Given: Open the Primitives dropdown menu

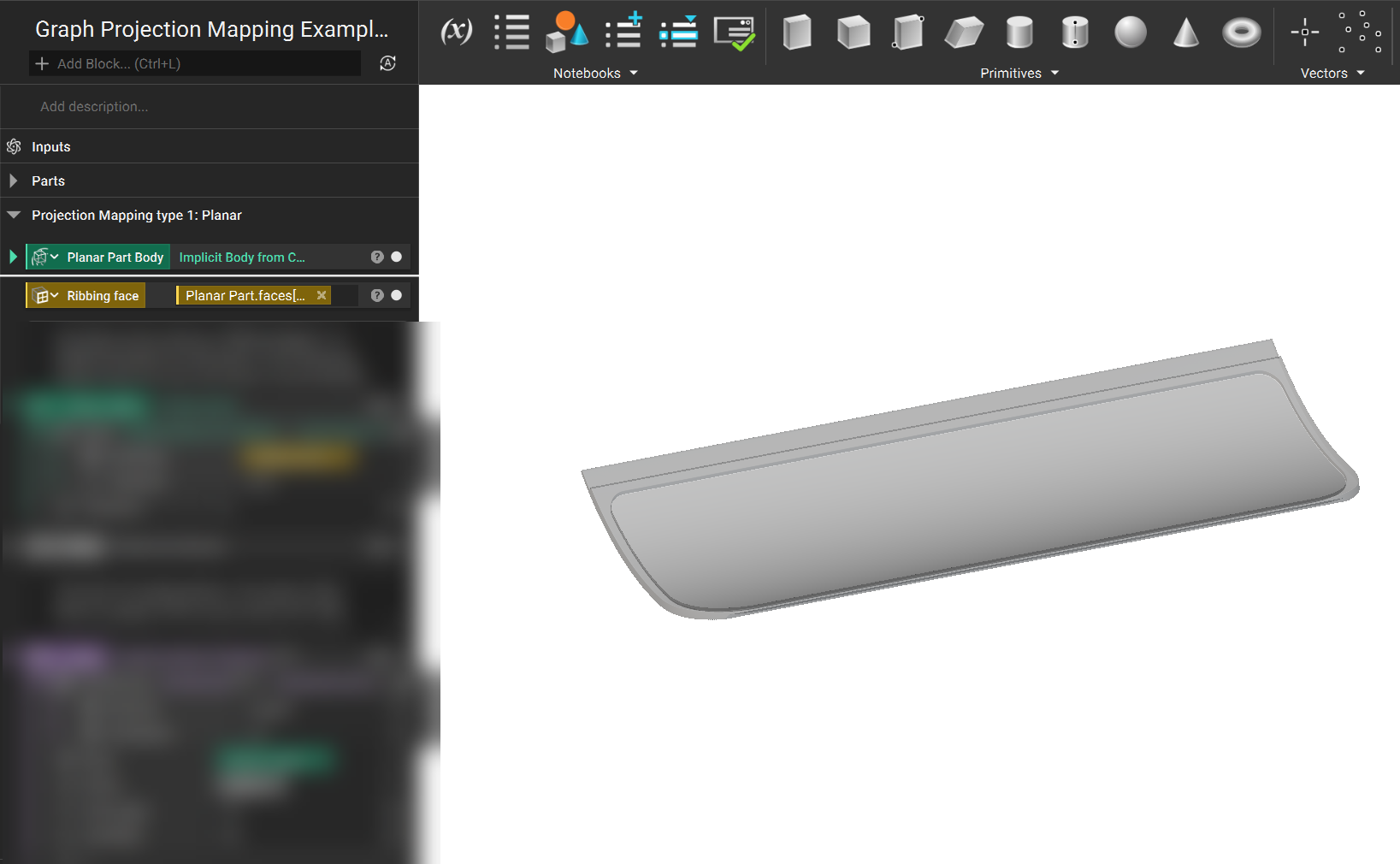Looking at the screenshot, I should [1019, 73].
